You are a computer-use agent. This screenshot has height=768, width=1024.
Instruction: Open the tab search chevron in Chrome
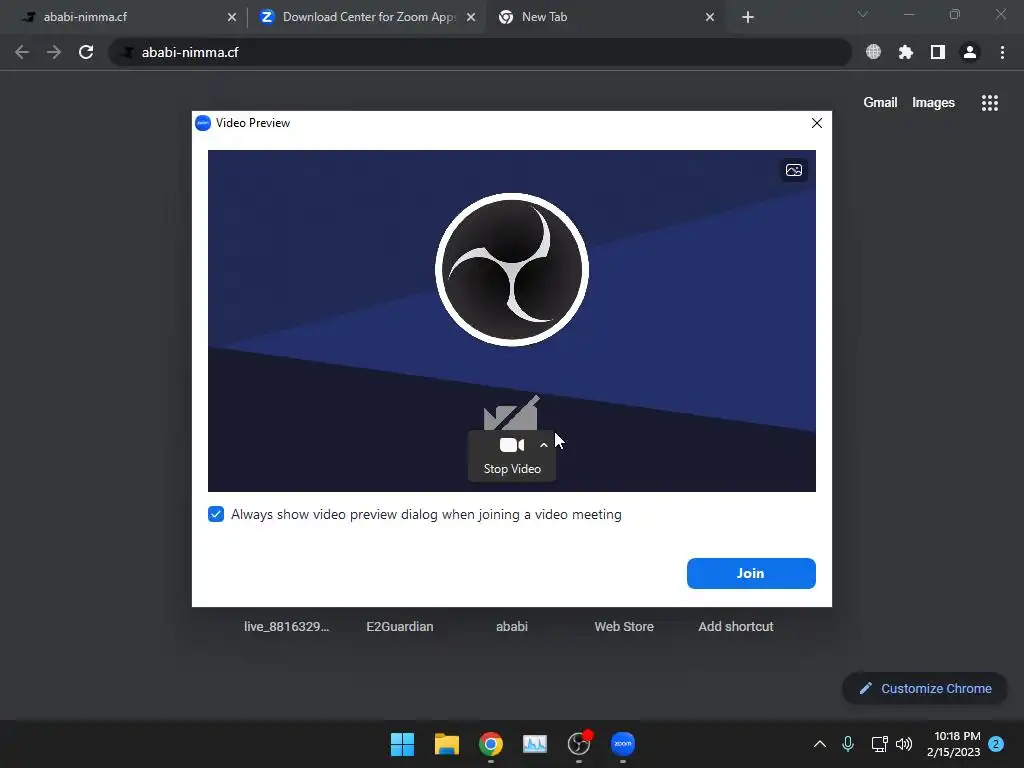coord(863,14)
